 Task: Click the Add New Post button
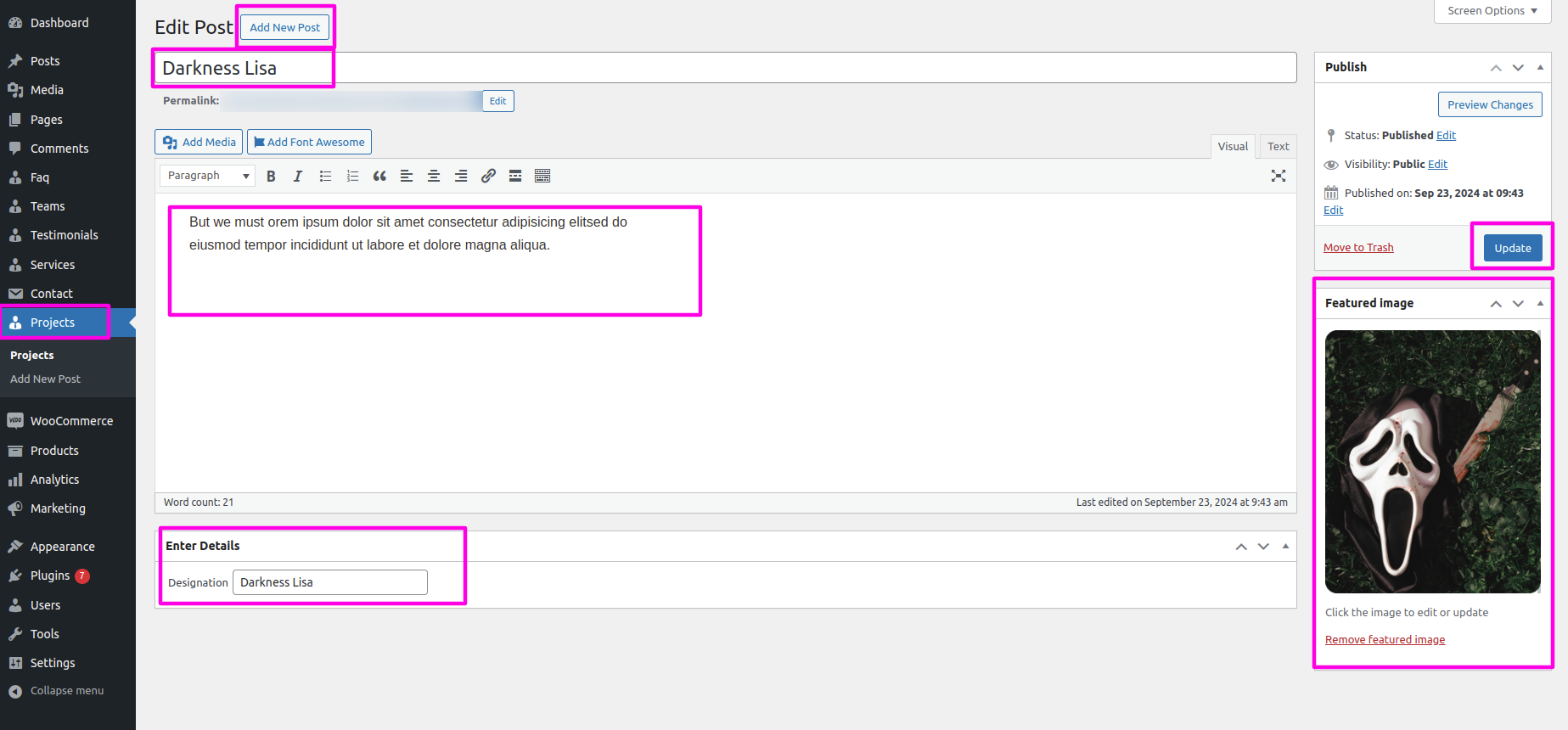[x=285, y=27]
